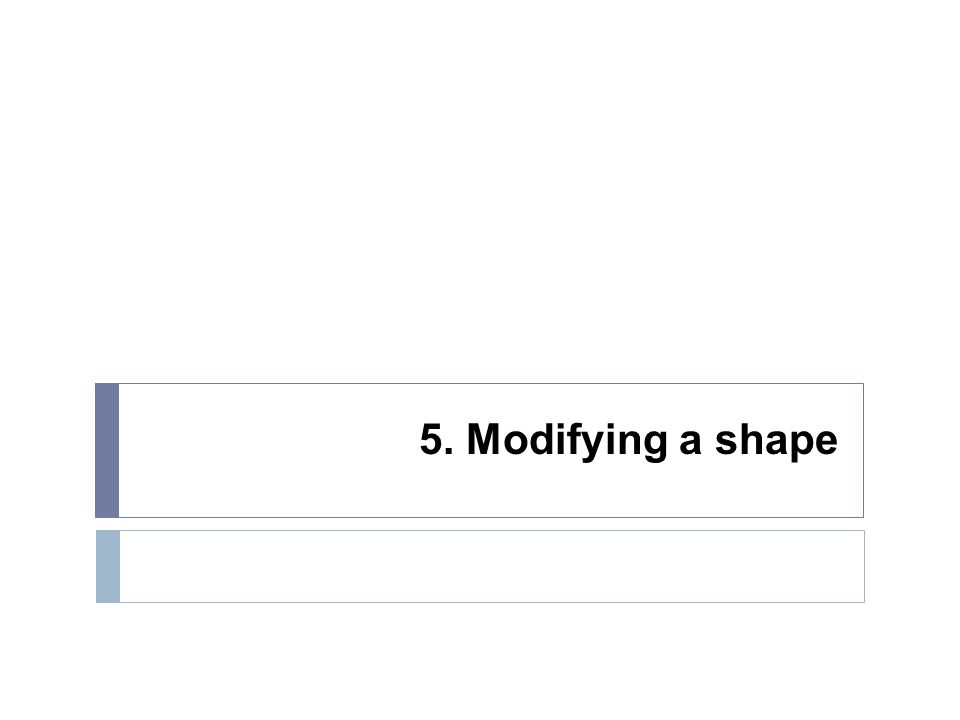This screenshot has height=720, width=960.
Task: Click the right end of the empty subtitle box
Action: 851,566
